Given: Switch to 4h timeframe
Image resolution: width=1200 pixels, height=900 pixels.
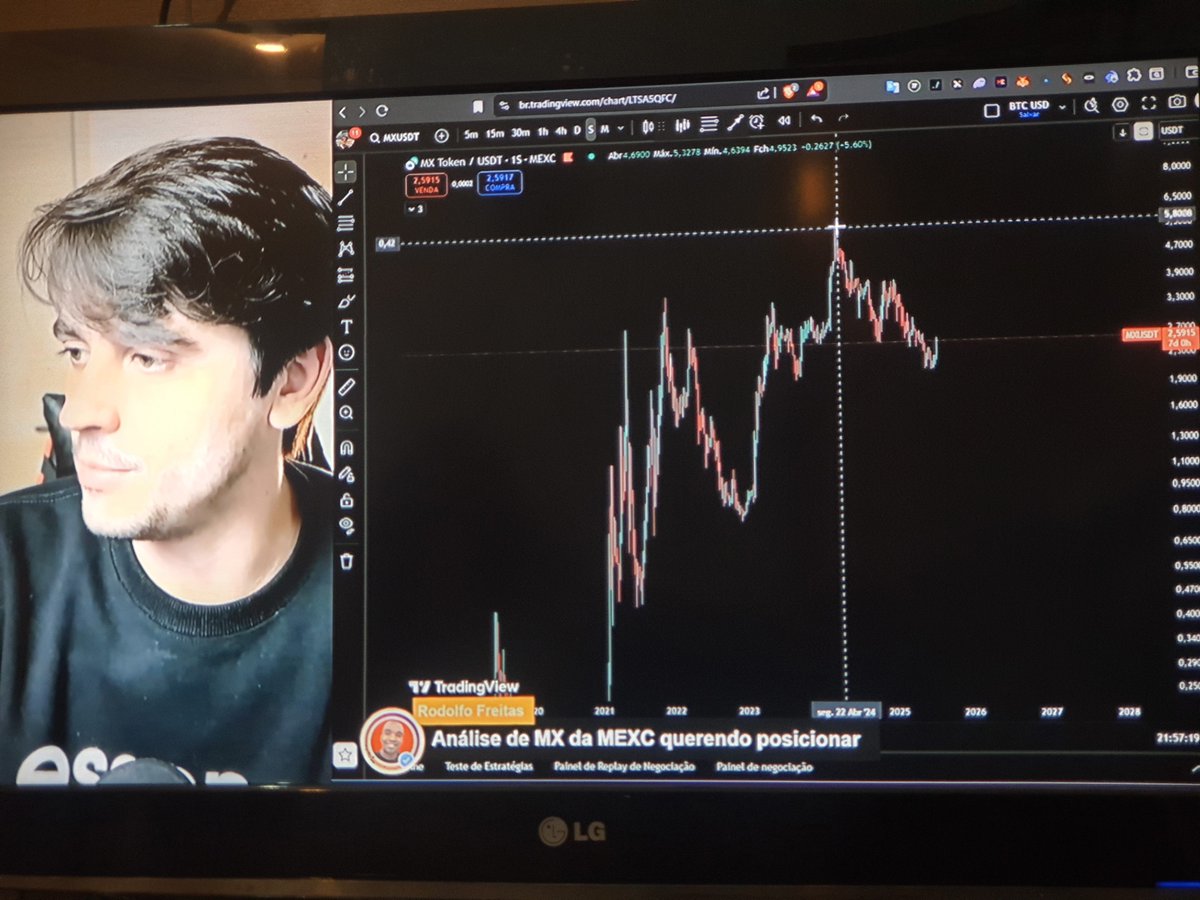Looking at the screenshot, I should (x=561, y=132).
